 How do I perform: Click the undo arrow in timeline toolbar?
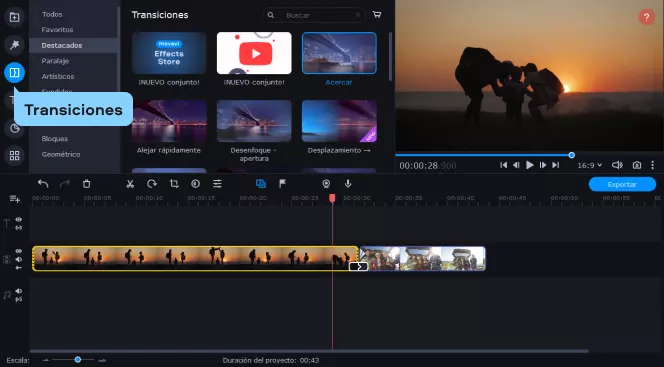coord(43,184)
